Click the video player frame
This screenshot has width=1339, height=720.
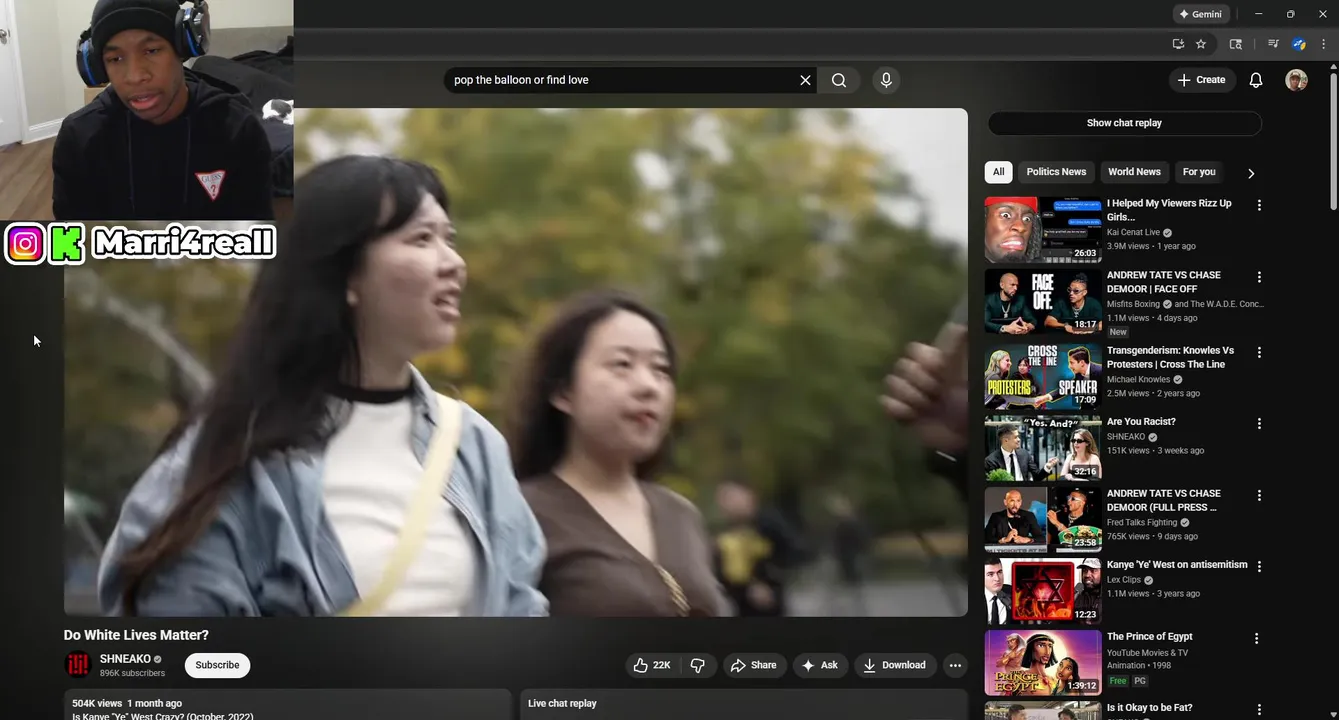coord(516,362)
